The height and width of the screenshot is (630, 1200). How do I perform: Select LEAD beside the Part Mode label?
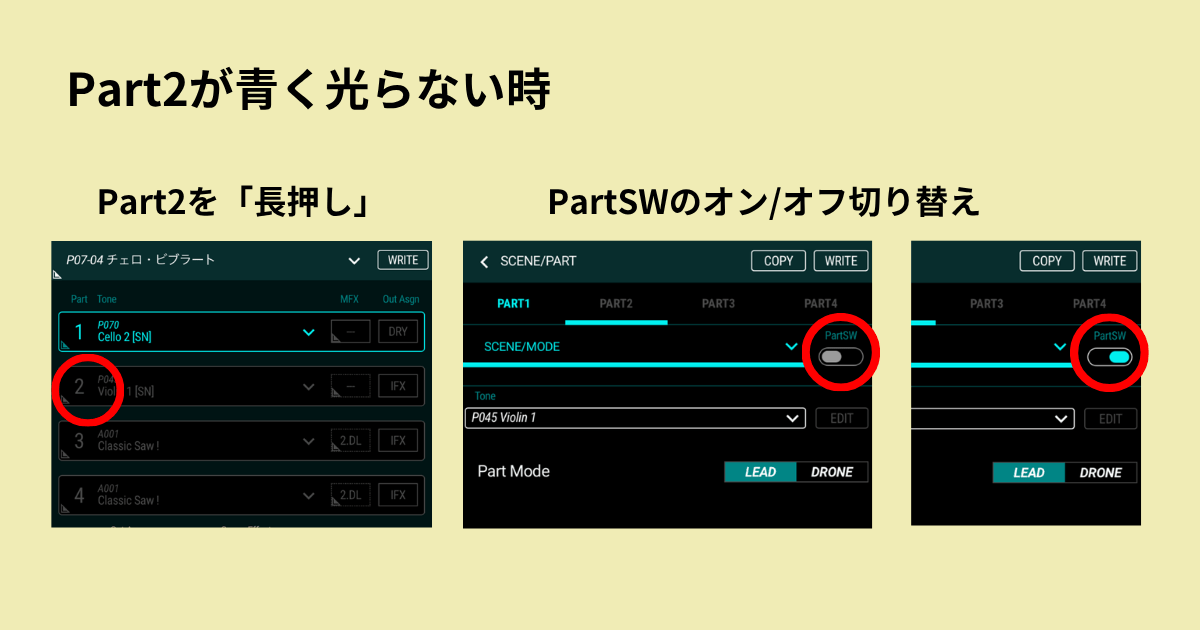click(760, 472)
